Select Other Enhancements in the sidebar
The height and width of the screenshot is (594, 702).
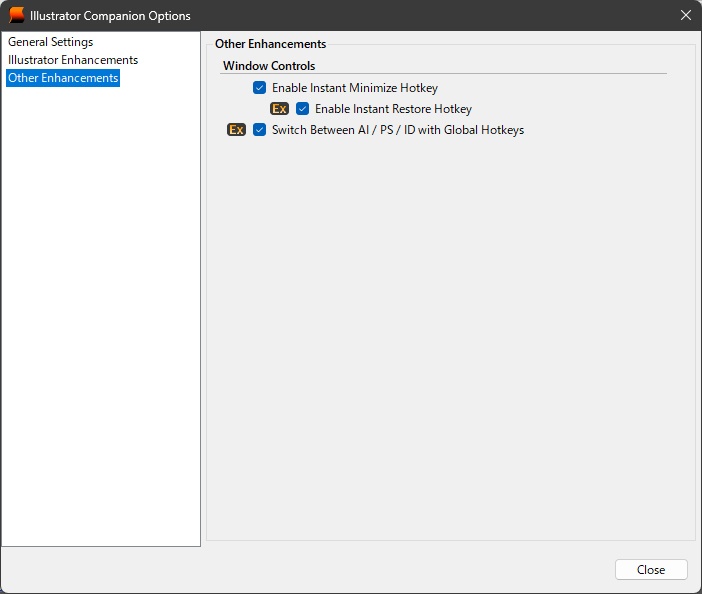pos(63,78)
